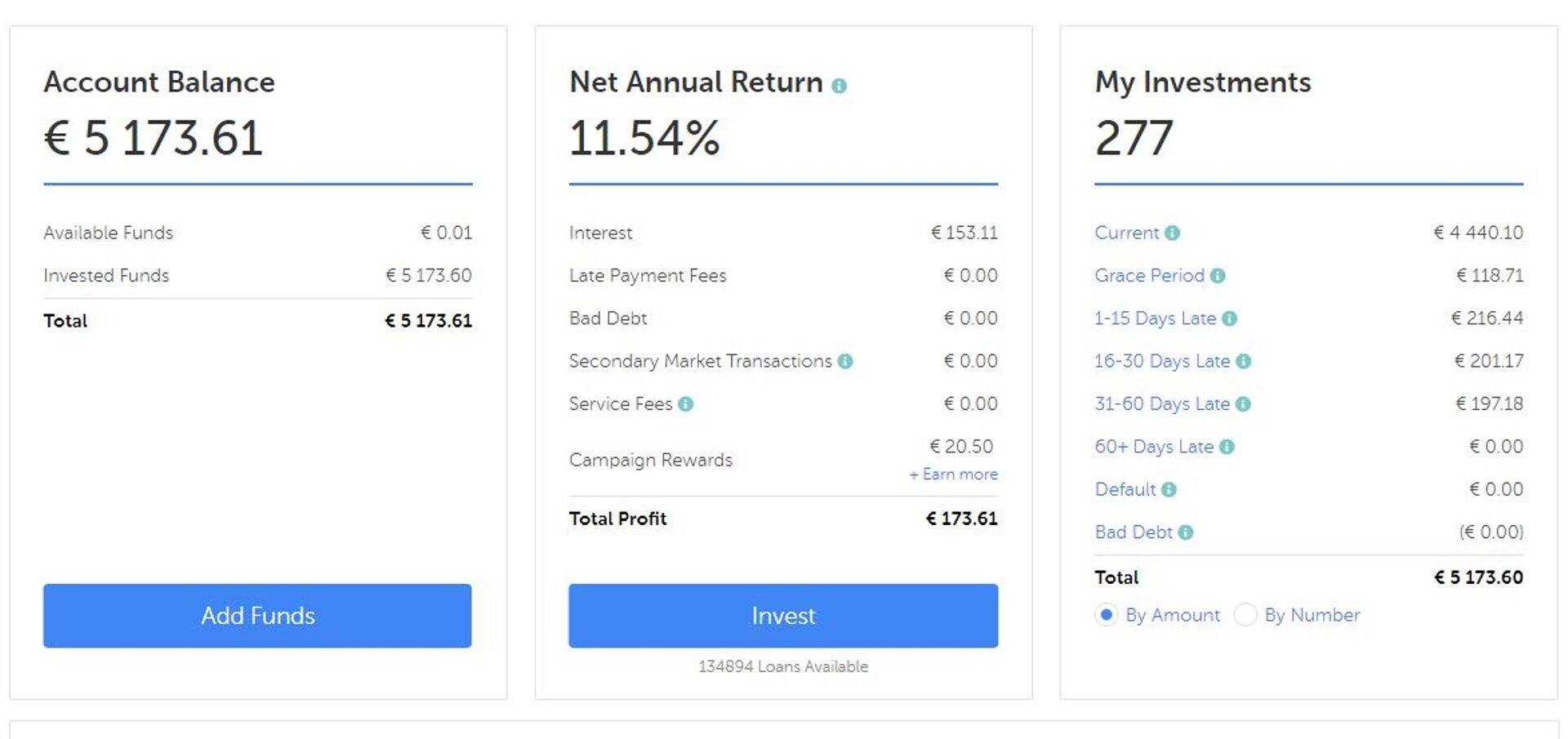This screenshot has width=1568, height=739.
Task: Click info icon next to Bad Debt investments
Action: 1186,532
